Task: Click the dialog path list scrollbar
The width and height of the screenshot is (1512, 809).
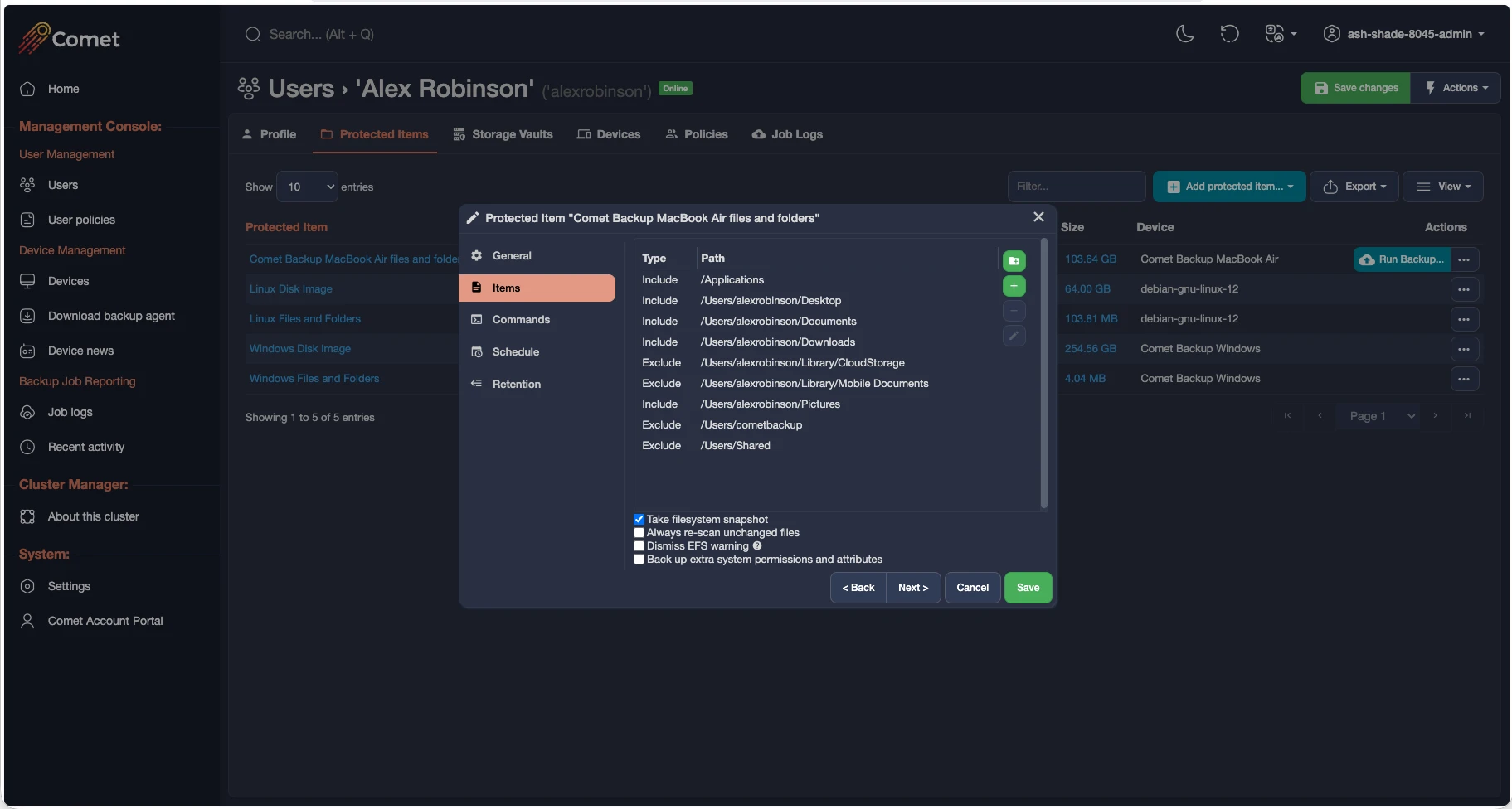Action: (x=1044, y=373)
